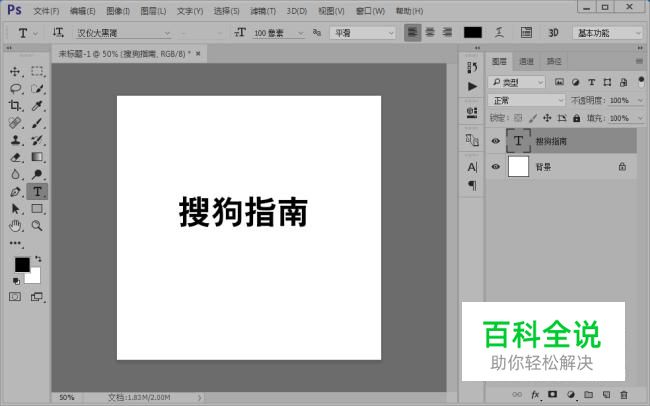
Task: Select the Quick Selection tool
Action: (37, 89)
